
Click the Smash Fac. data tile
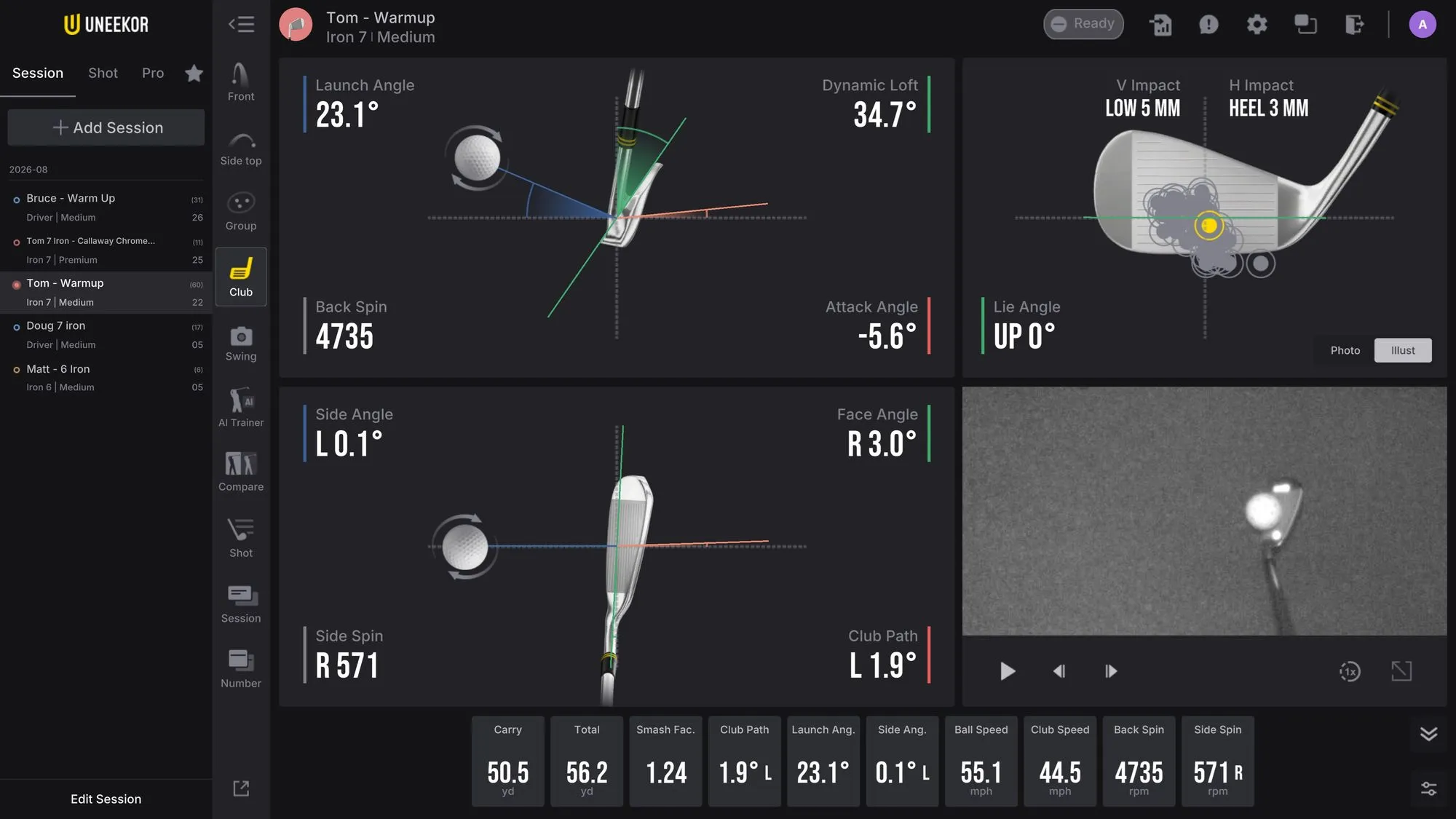(665, 761)
